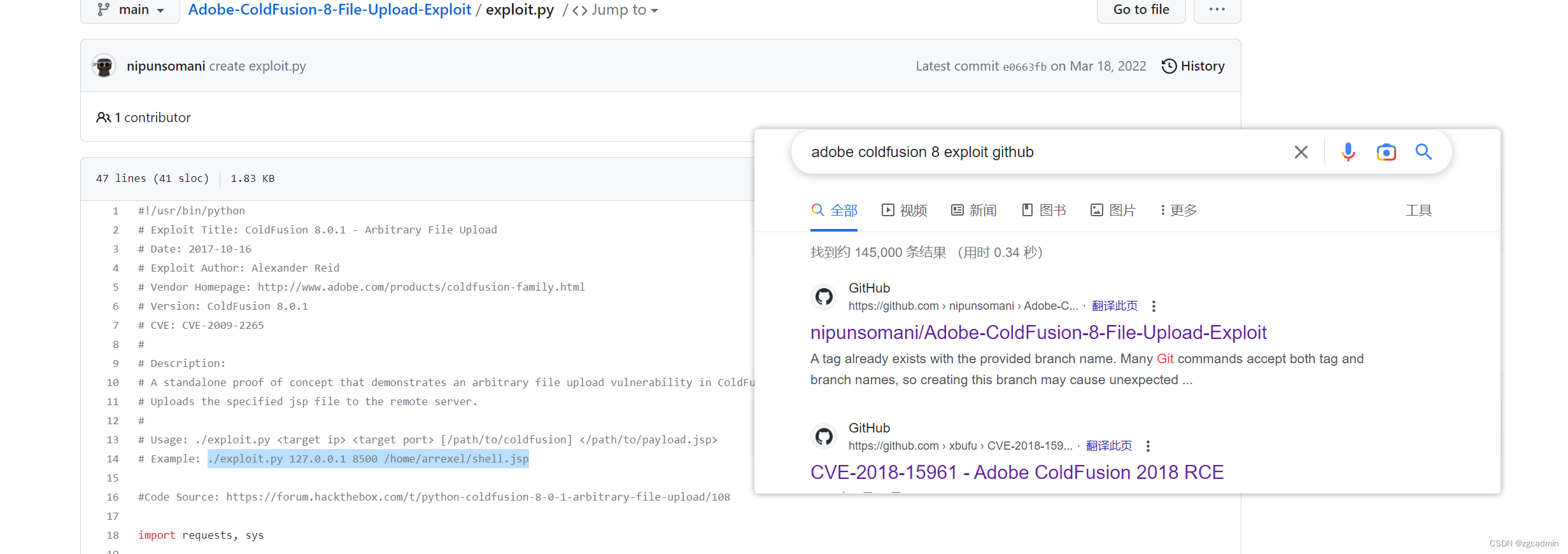
Task: Switch to the 图书 tab
Action: tap(1043, 211)
